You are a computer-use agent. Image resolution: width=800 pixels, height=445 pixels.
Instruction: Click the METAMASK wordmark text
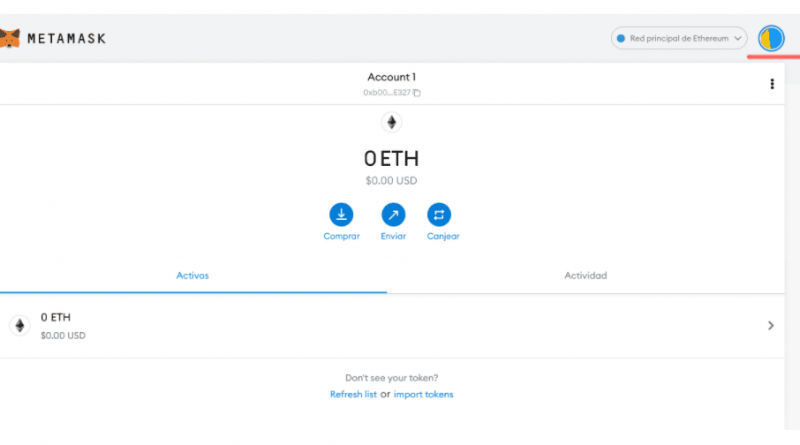[67, 39]
